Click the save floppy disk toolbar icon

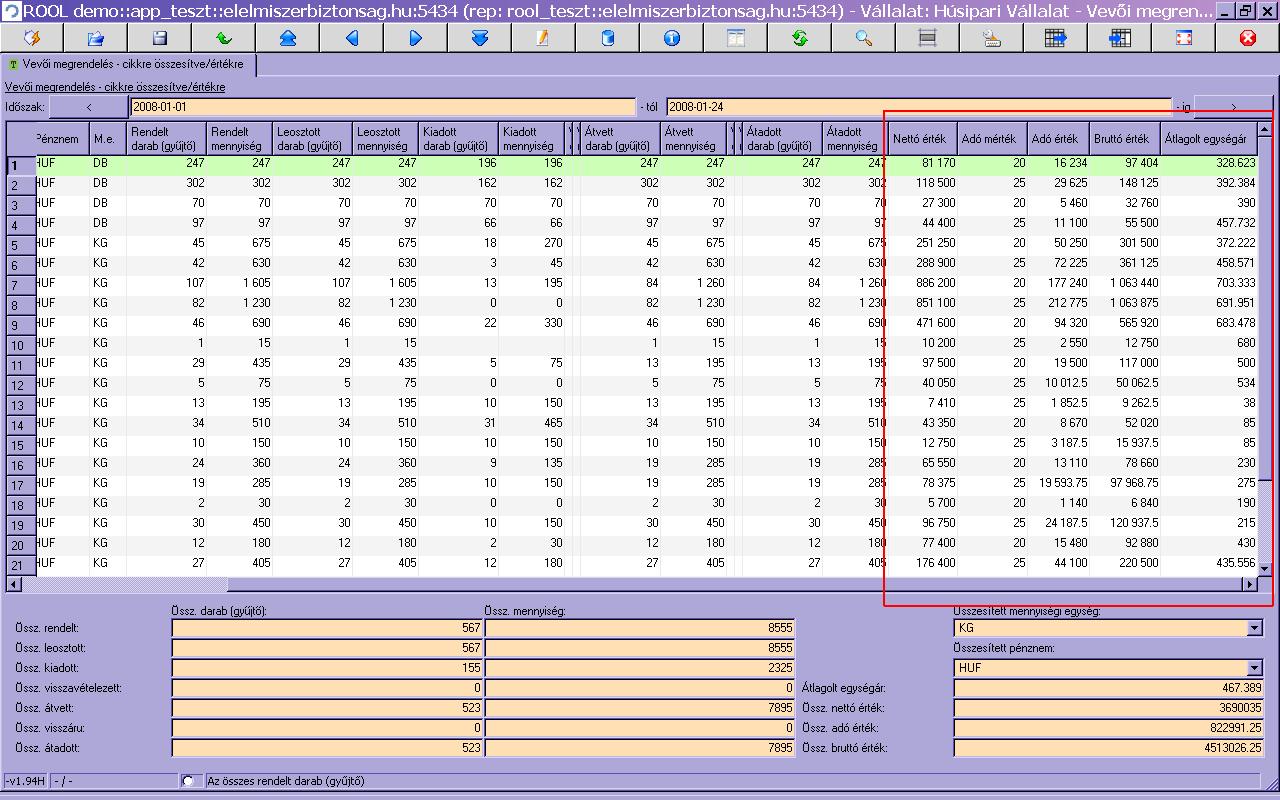point(160,38)
